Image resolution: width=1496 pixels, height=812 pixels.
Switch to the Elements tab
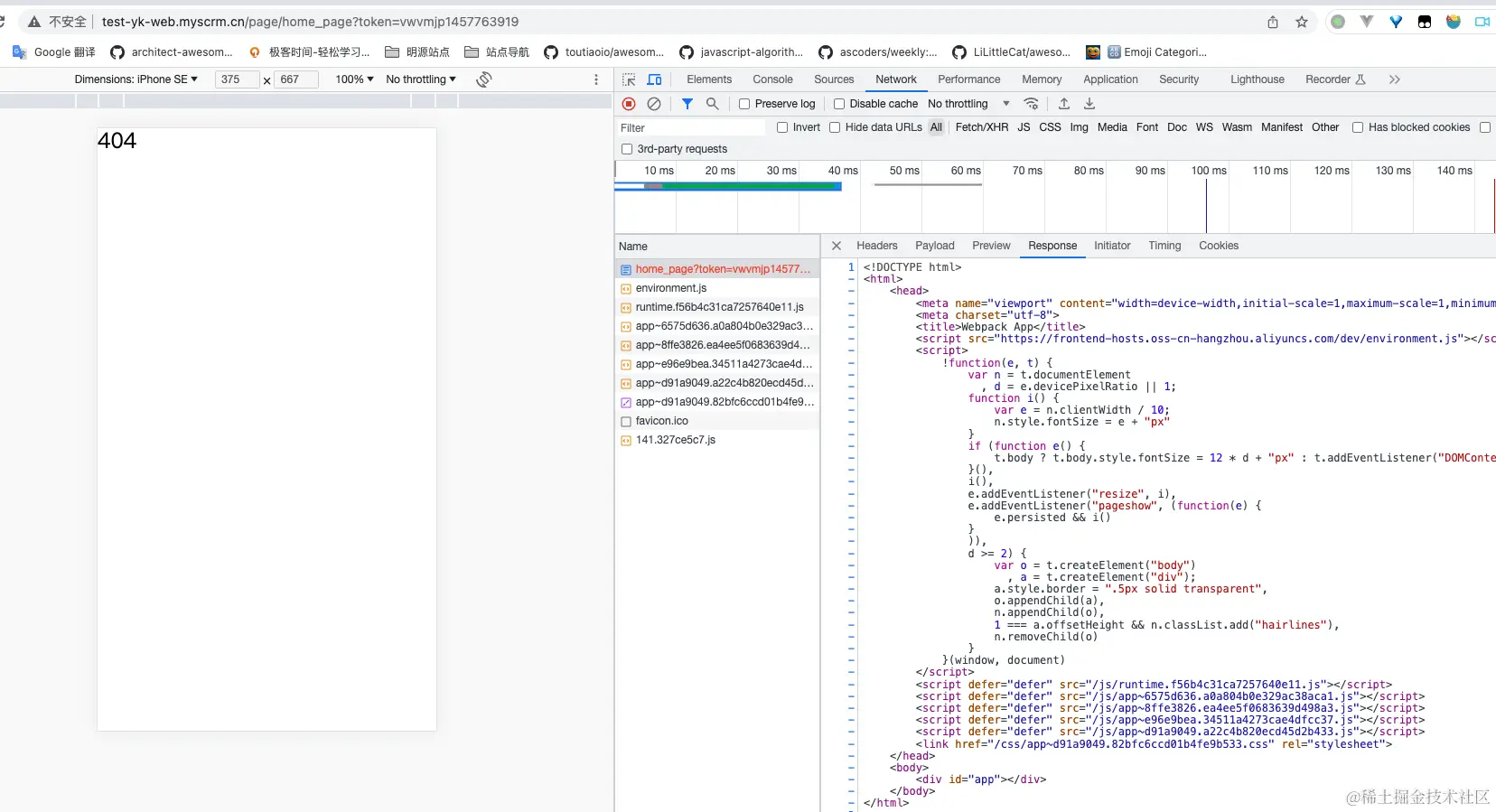709,79
